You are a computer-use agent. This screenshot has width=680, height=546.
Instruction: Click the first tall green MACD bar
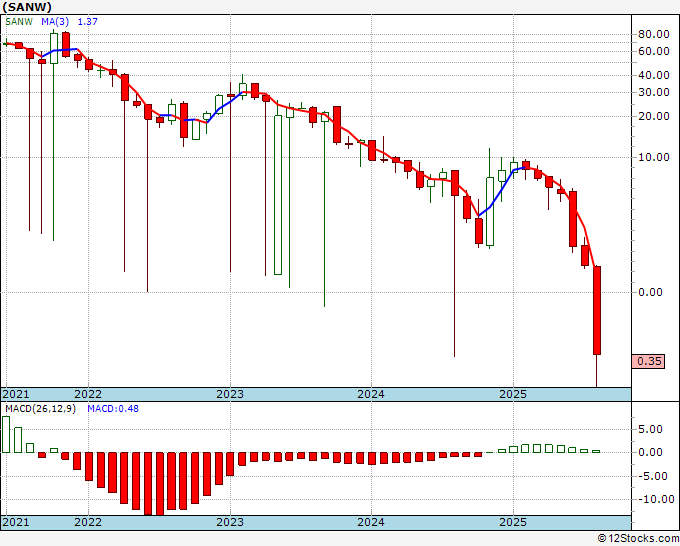(x=6, y=434)
